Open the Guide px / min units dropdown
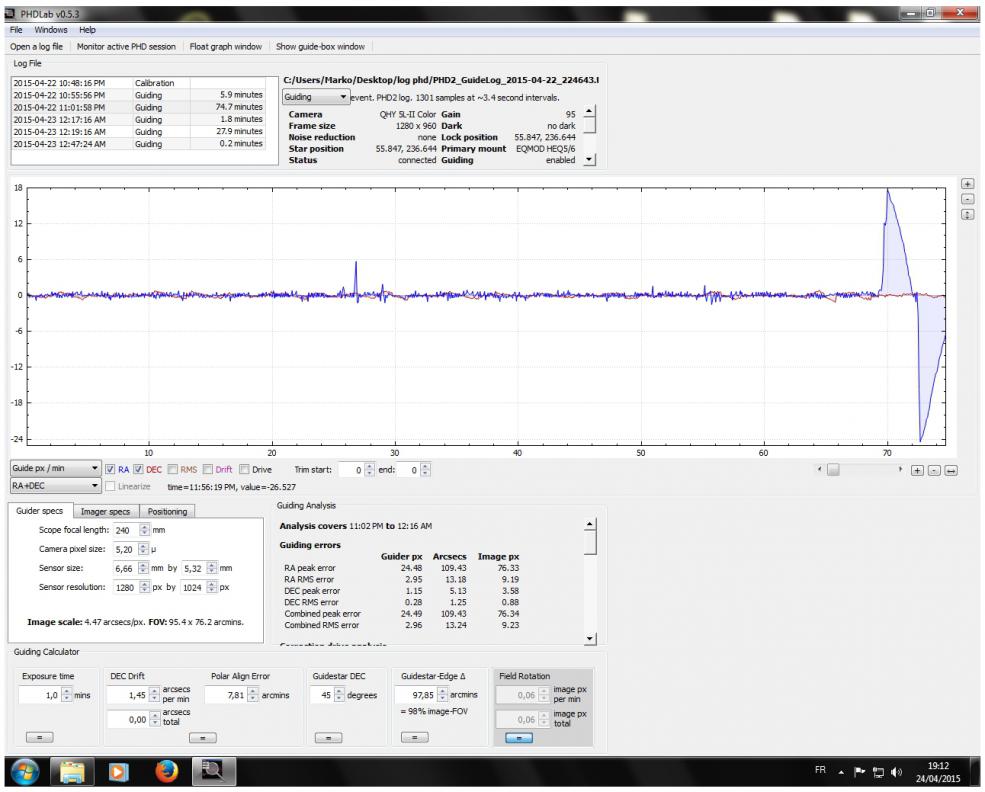This screenshot has height=792, width=985. coord(55,468)
